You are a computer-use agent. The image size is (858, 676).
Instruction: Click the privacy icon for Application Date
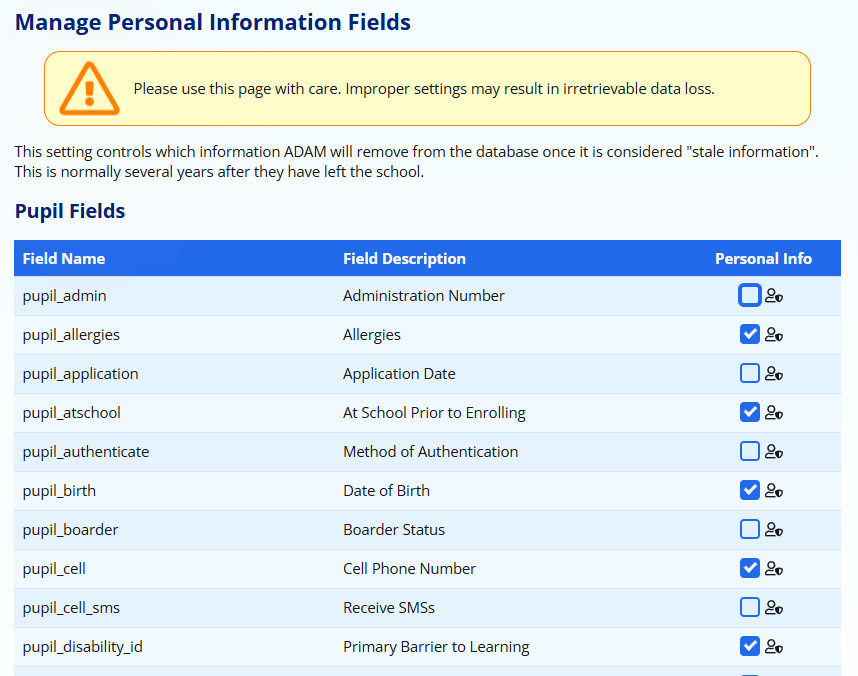pyautogui.click(x=774, y=374)
